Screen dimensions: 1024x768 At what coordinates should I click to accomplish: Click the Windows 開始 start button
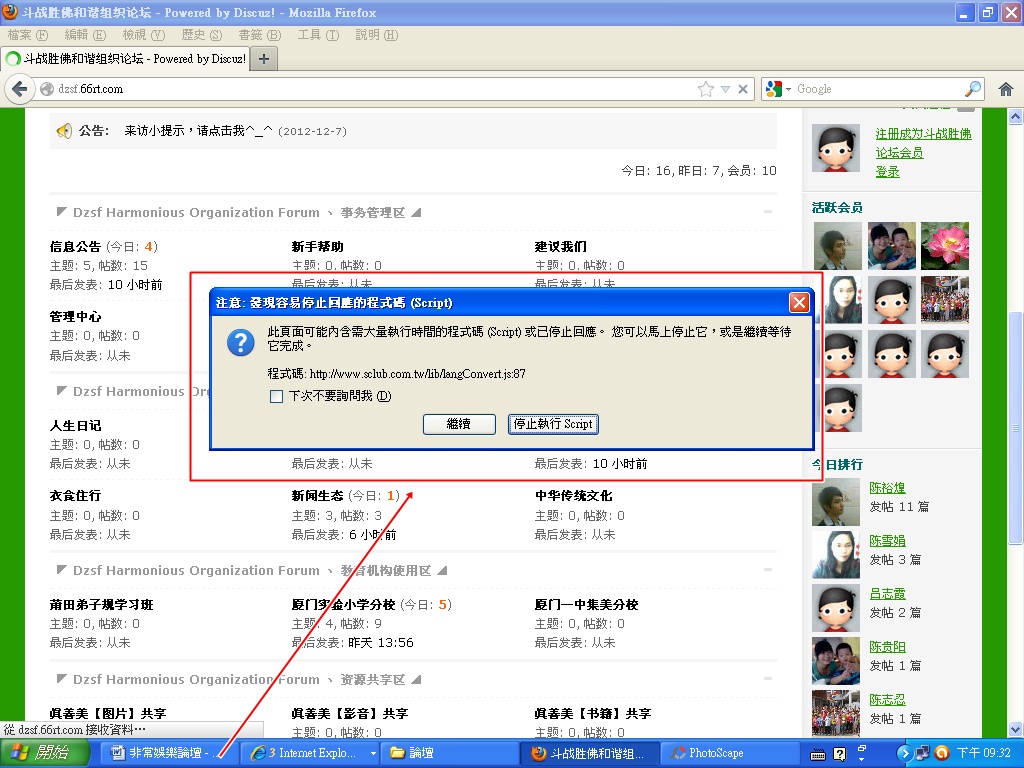click(40, 753)
